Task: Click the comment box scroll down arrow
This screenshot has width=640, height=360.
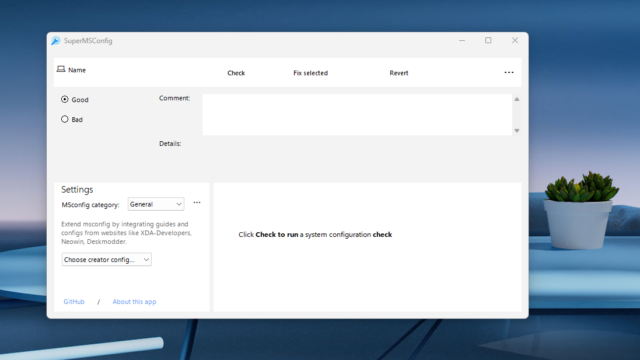Action: 517,131
